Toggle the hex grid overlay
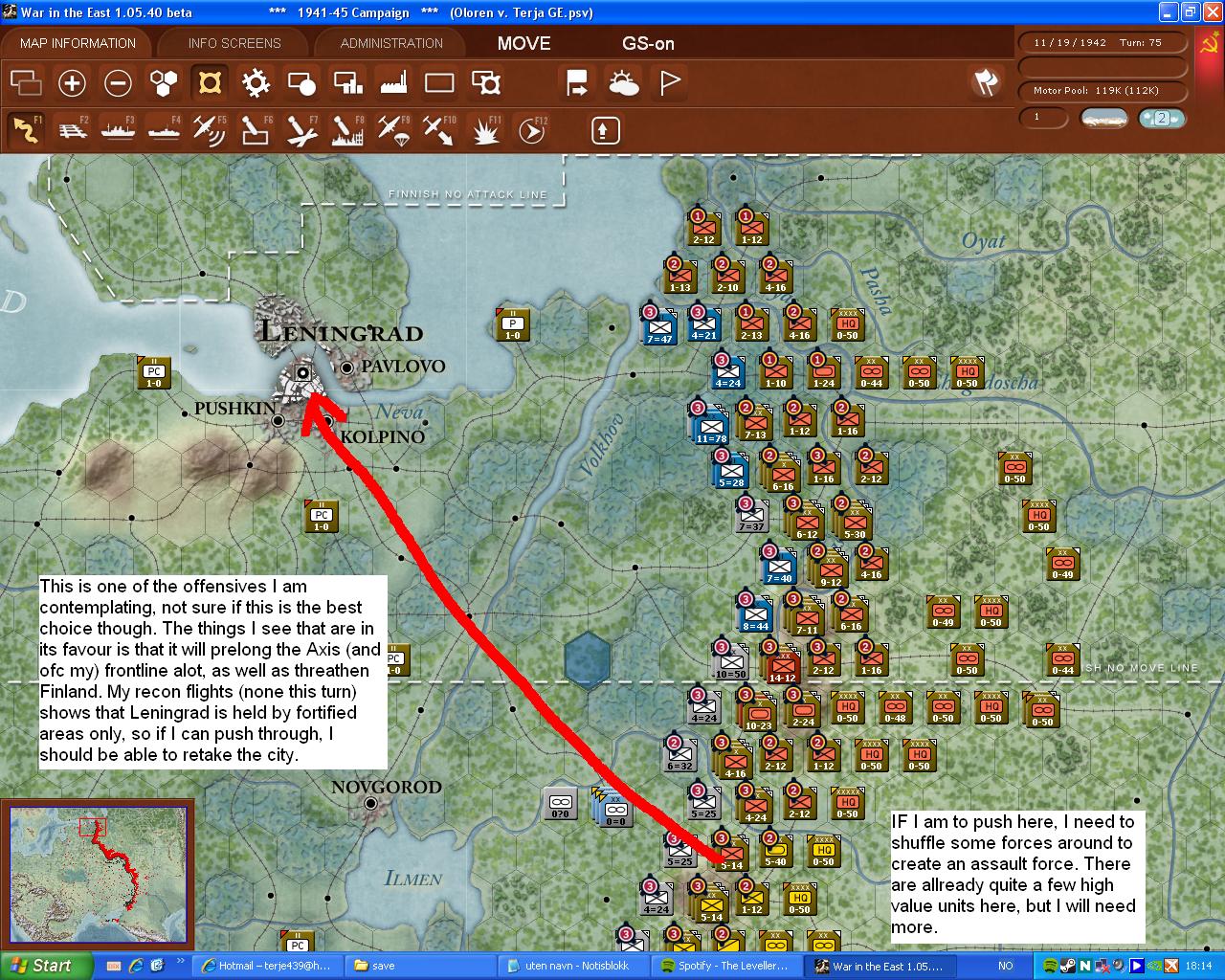1225x980 pixels. (x=164, y=83)
